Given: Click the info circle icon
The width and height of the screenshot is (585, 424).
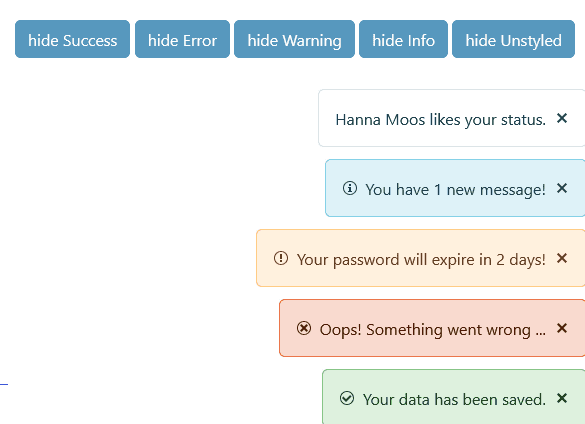Looking at the screenshot, I should [350, 188].
